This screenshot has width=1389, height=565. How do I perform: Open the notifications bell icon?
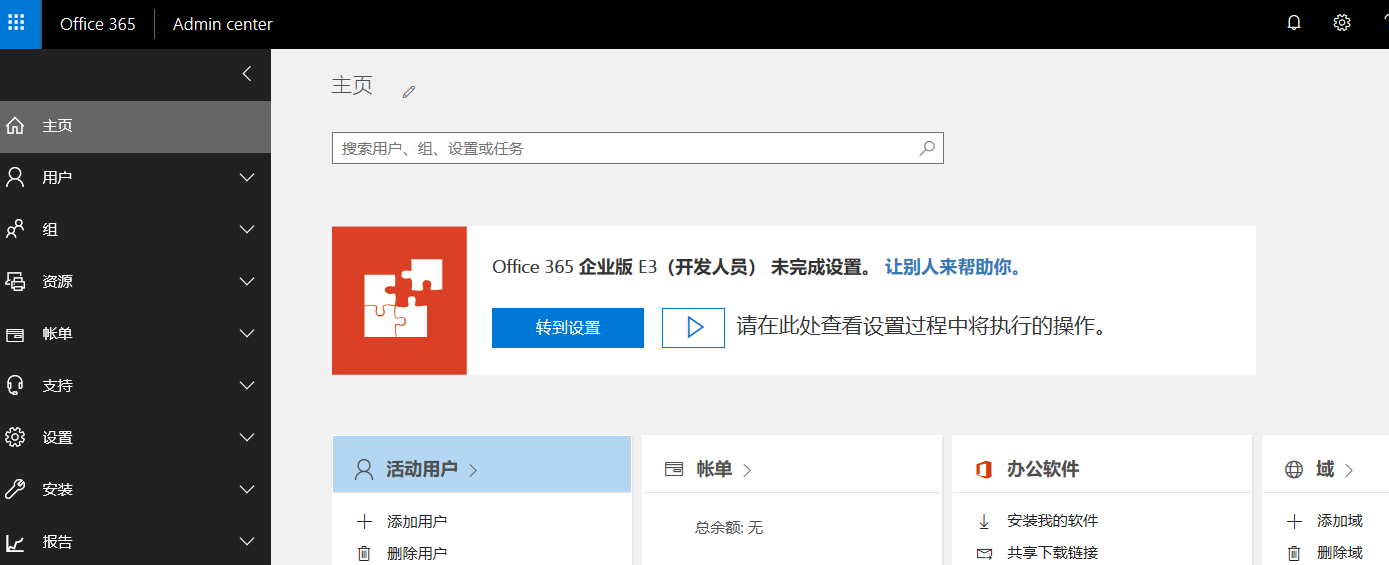(x=1294, y=24)
